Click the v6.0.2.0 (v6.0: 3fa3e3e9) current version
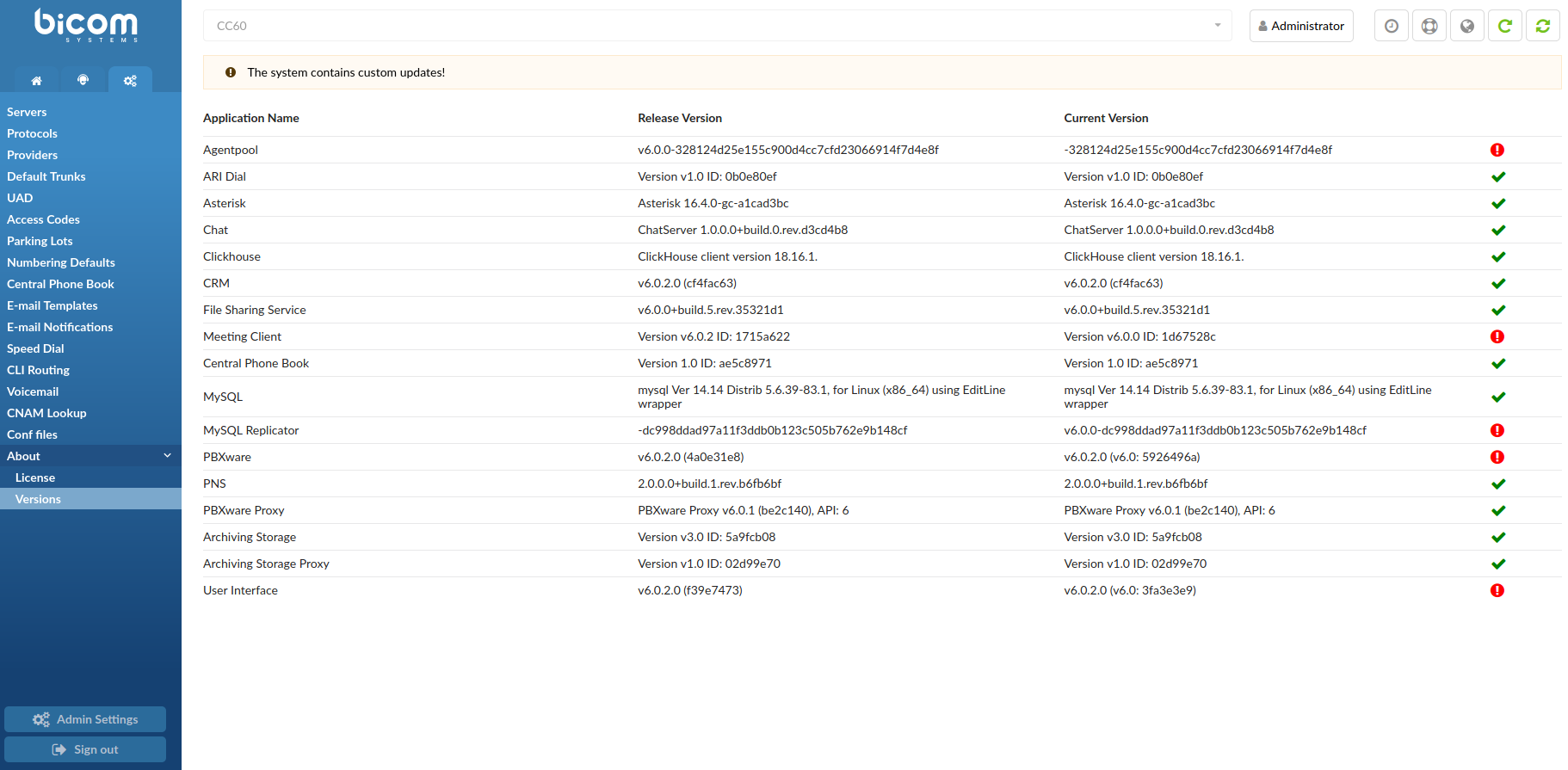The height and width of the screenshot is (770, 1568). pyautogui.click(x=1130, y=590)
